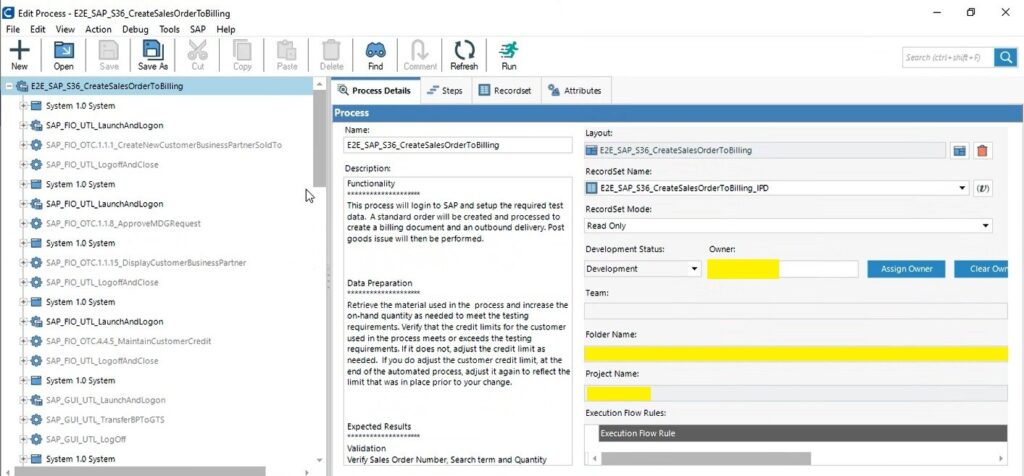Click the search magnifier button
The image size is (1024, 476).
click(x=1006, y=57)
